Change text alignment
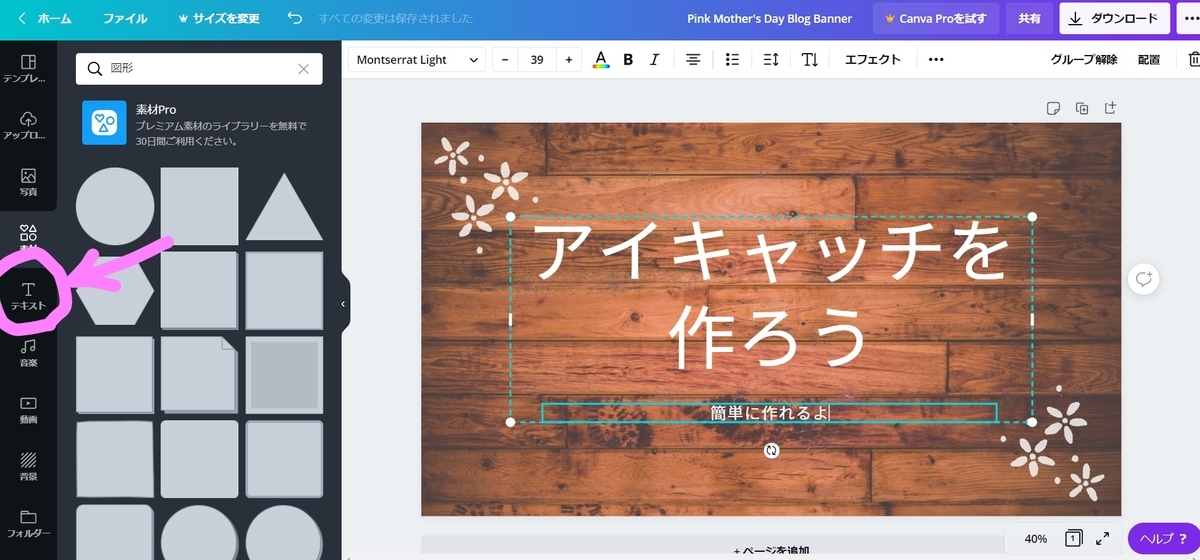Image resolution: width=1200 pixels, height=560 pixels. coord(693,60)
